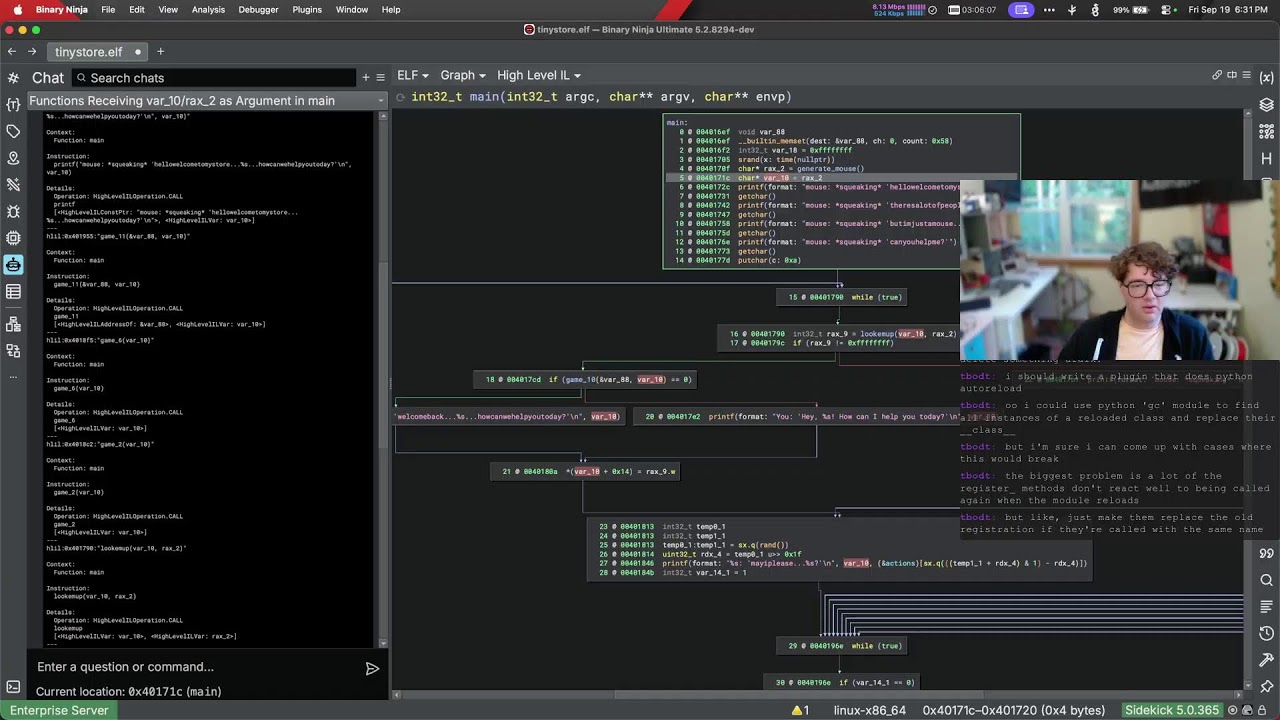
Task: Send the chat message with arrow icon
Action: (x=372, y=668)
